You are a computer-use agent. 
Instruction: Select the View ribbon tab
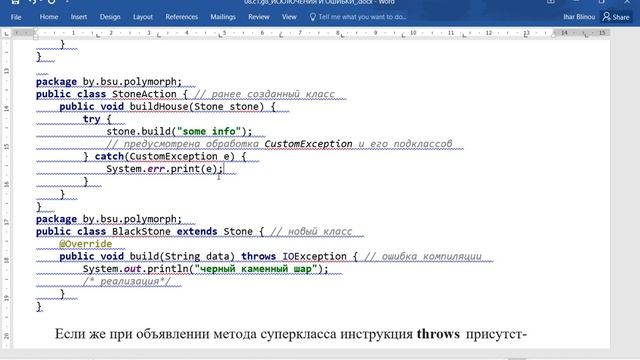(289, 17)
